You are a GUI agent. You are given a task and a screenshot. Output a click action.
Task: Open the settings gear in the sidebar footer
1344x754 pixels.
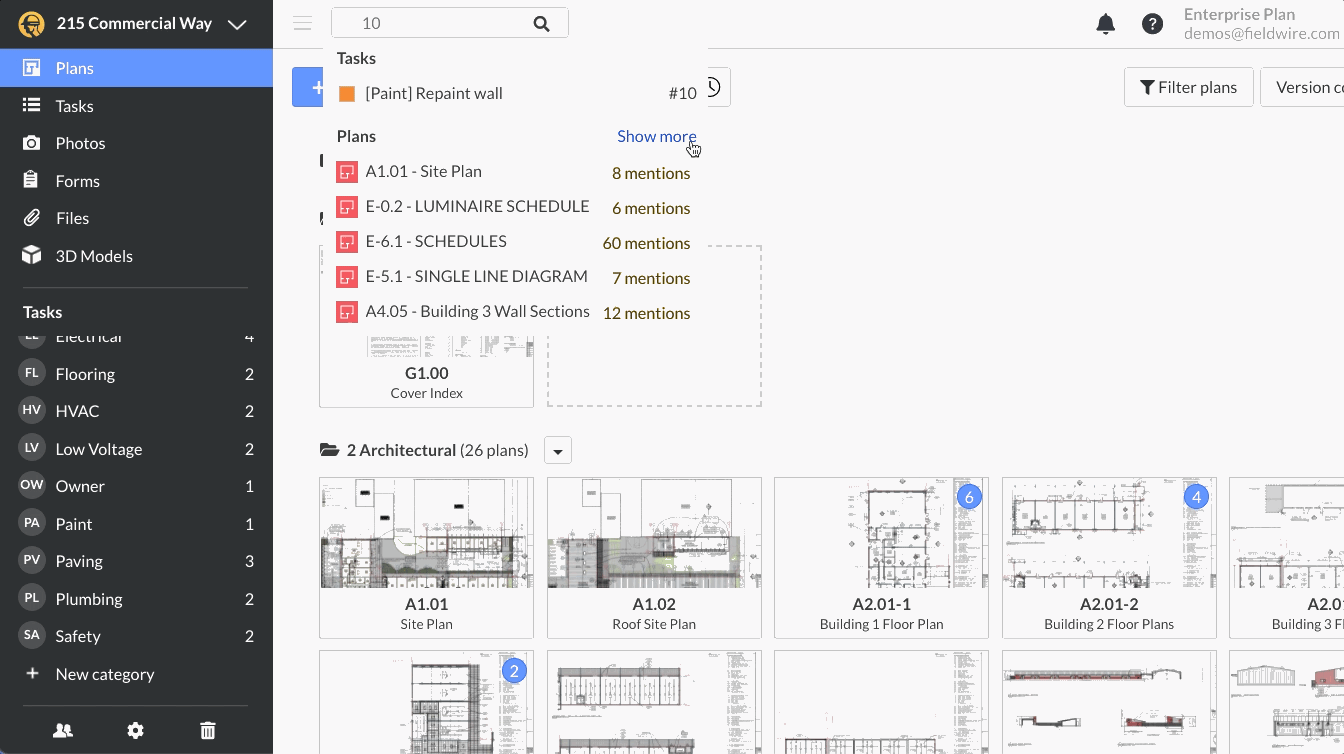click(x=136, y=731)
